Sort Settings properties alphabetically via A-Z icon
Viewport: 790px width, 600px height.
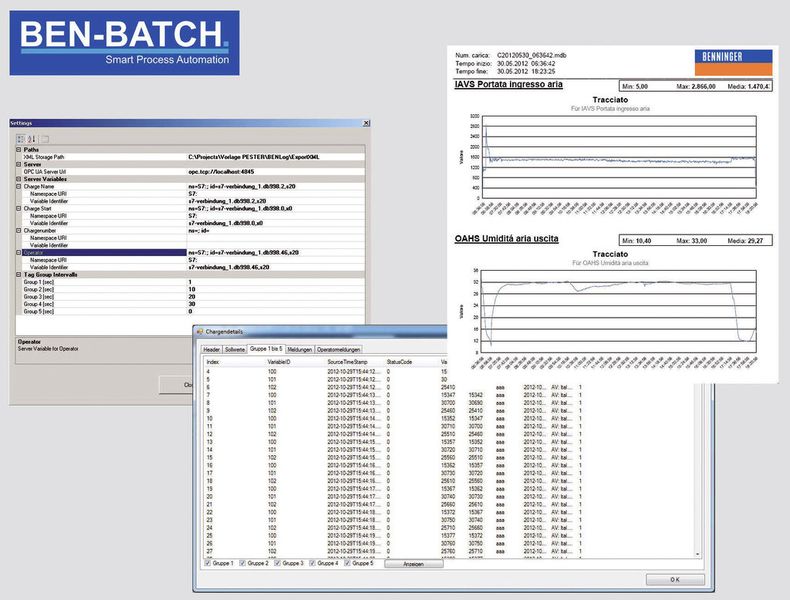pos(31,139)
